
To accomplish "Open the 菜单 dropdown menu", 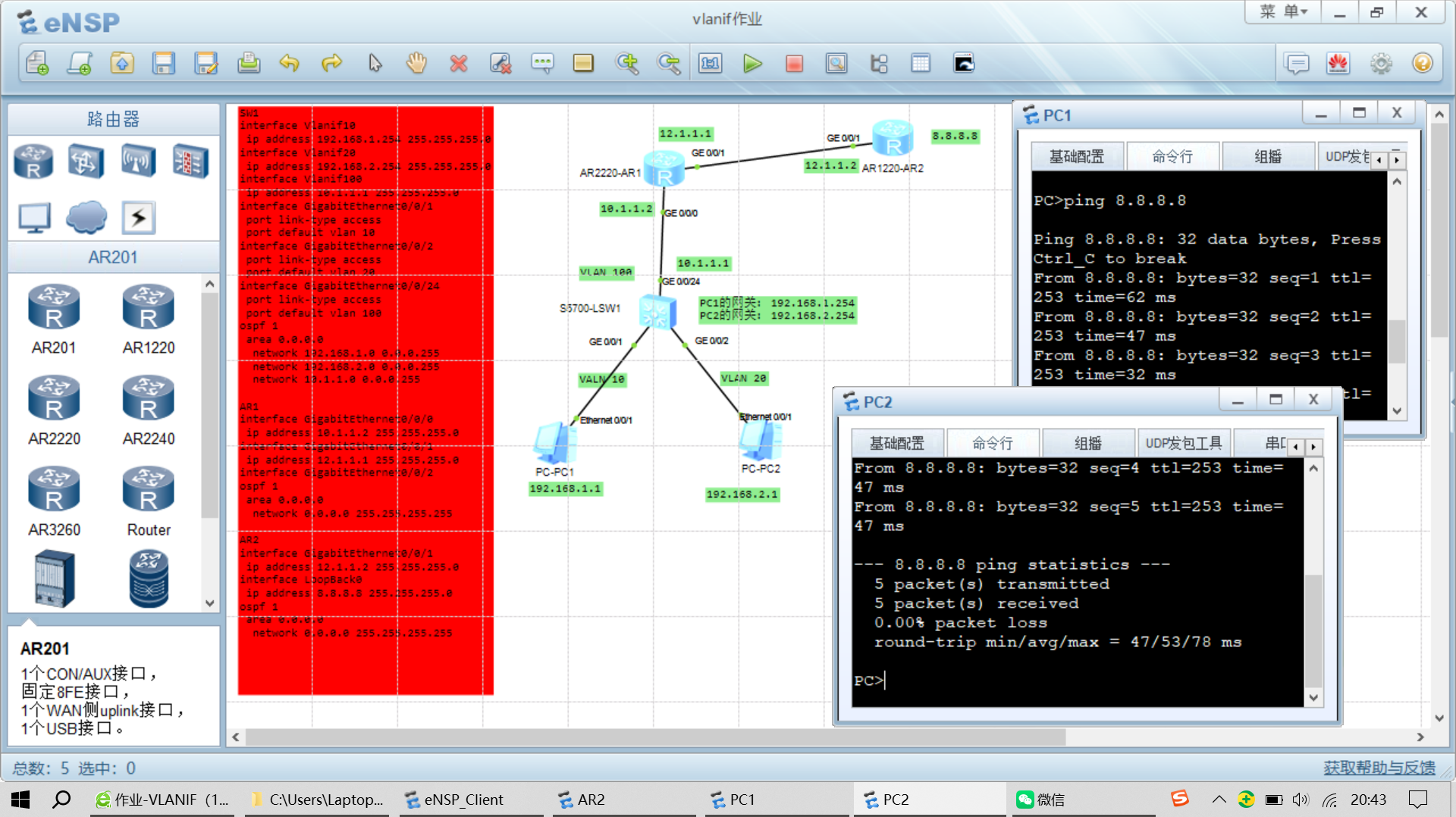I will [1283, 12].
